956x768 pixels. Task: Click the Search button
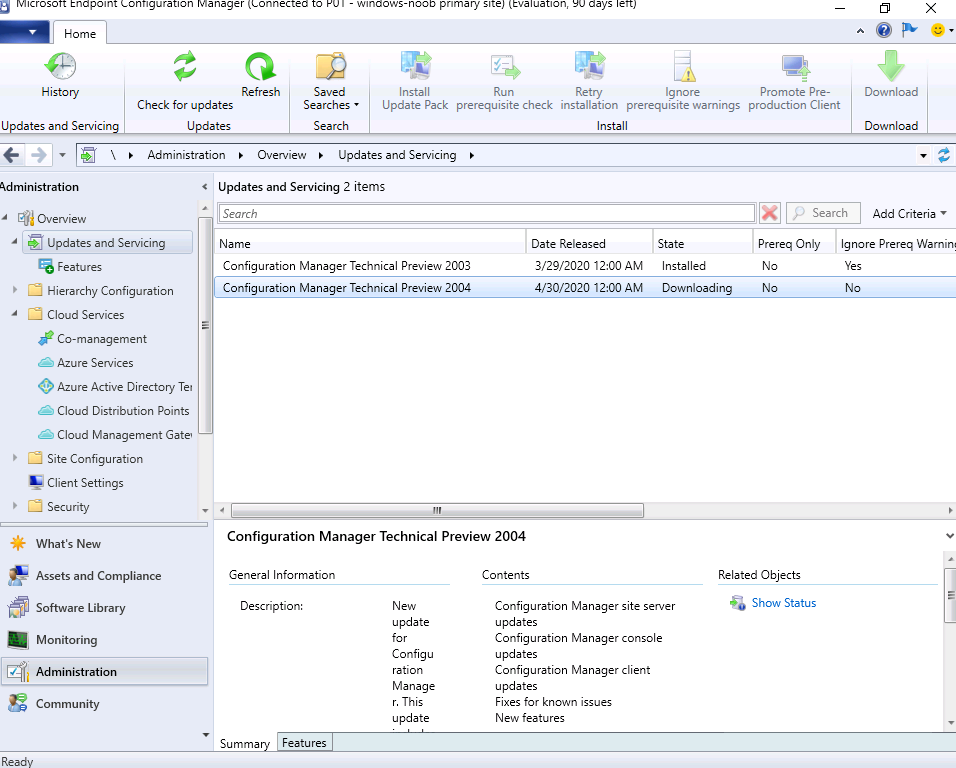coord(823,213)
